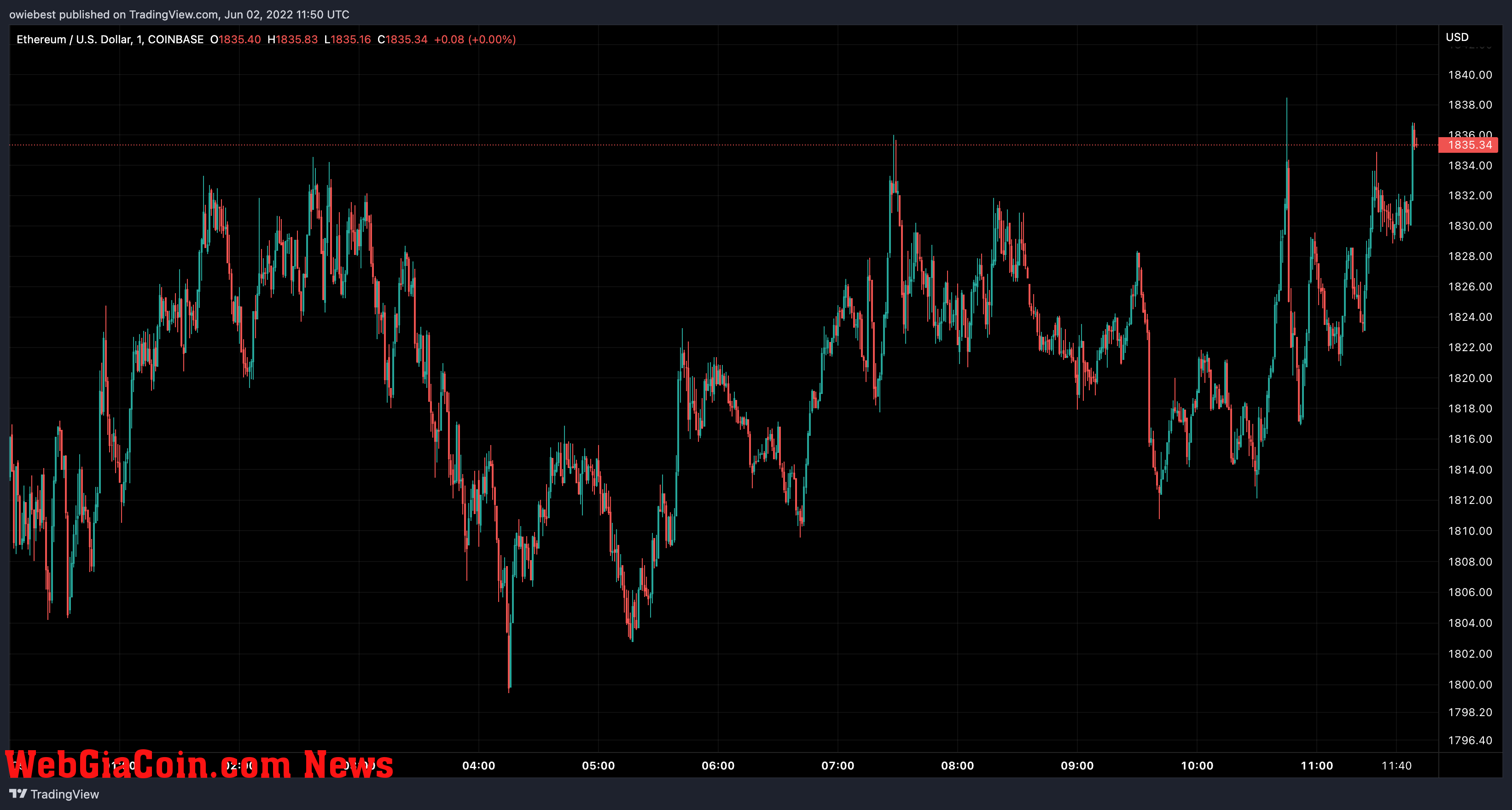The image size is (1512, 810).
Task: Click the owiebest published header text
Action: 179,15
